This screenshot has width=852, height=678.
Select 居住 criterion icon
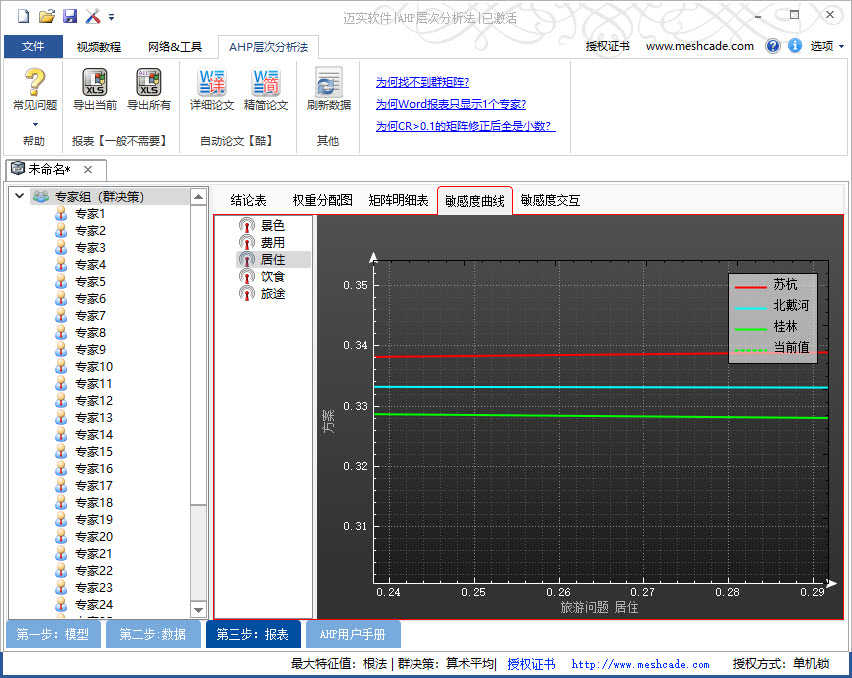click(x=247, y=259)
